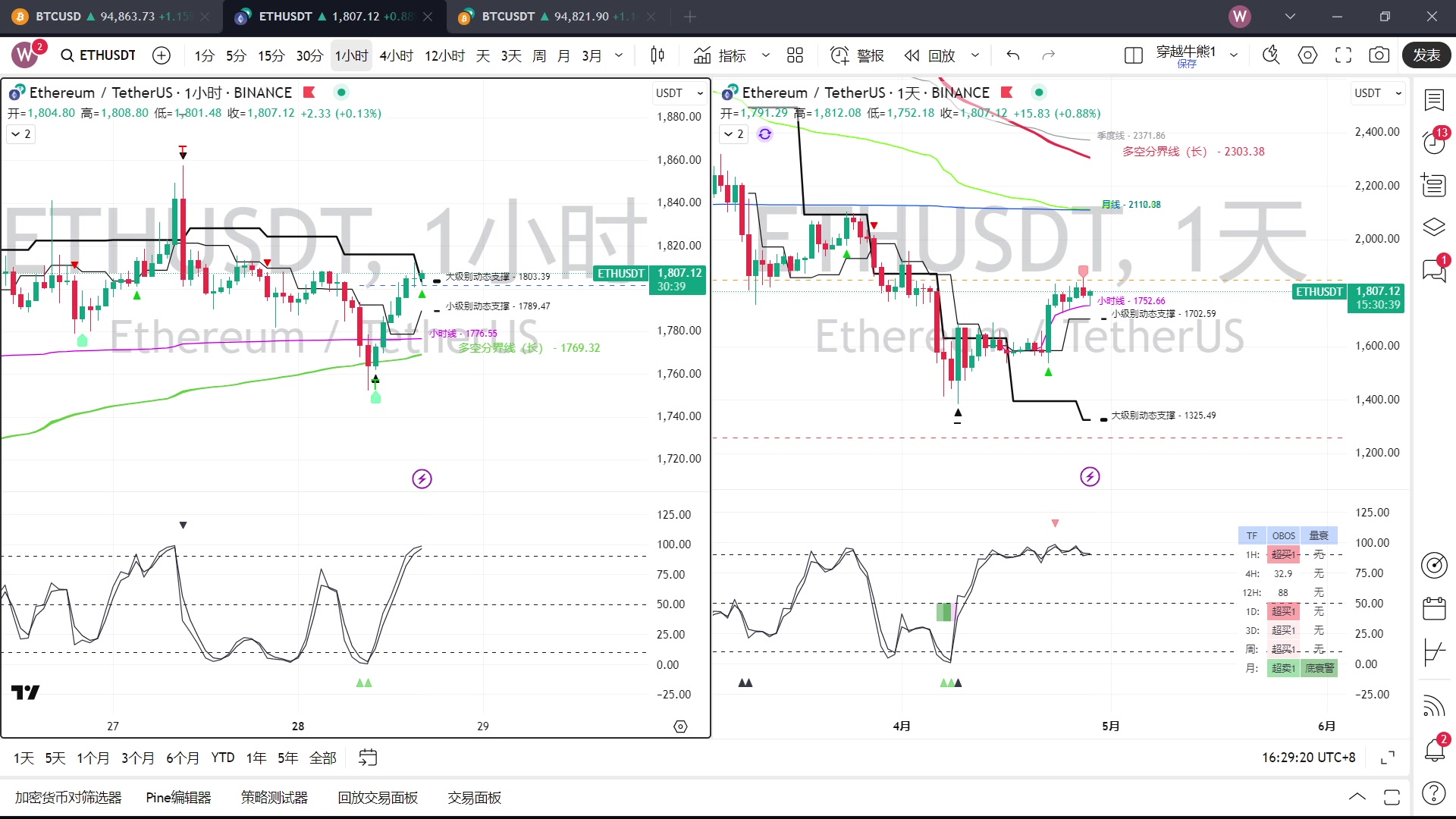Click the right chart lightning events icon
The height and width of the screenshot is (819, 1456).
point(1090,476)
